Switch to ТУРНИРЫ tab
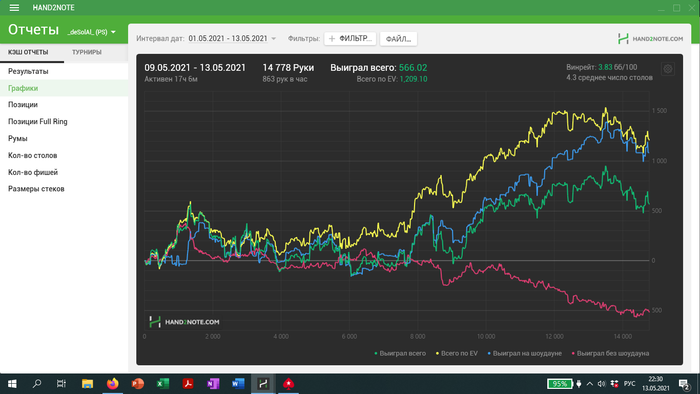 (87, 52)
